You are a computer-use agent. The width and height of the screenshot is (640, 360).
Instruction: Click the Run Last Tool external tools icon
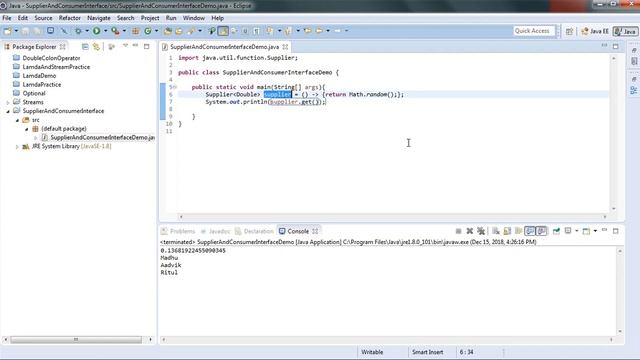click(x=116, y=31)
